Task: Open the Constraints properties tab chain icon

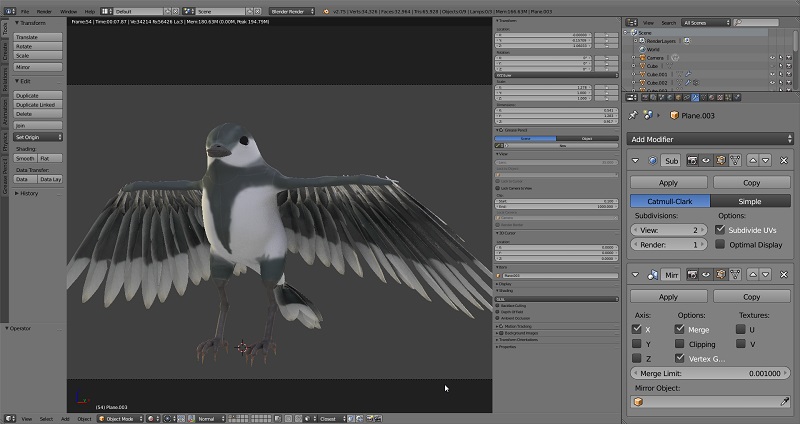Action: point(686,97)
